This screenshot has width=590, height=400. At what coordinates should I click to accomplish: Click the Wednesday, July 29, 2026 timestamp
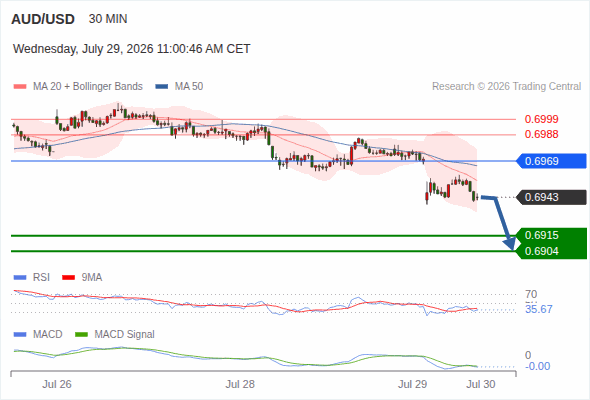coord(132,49)
